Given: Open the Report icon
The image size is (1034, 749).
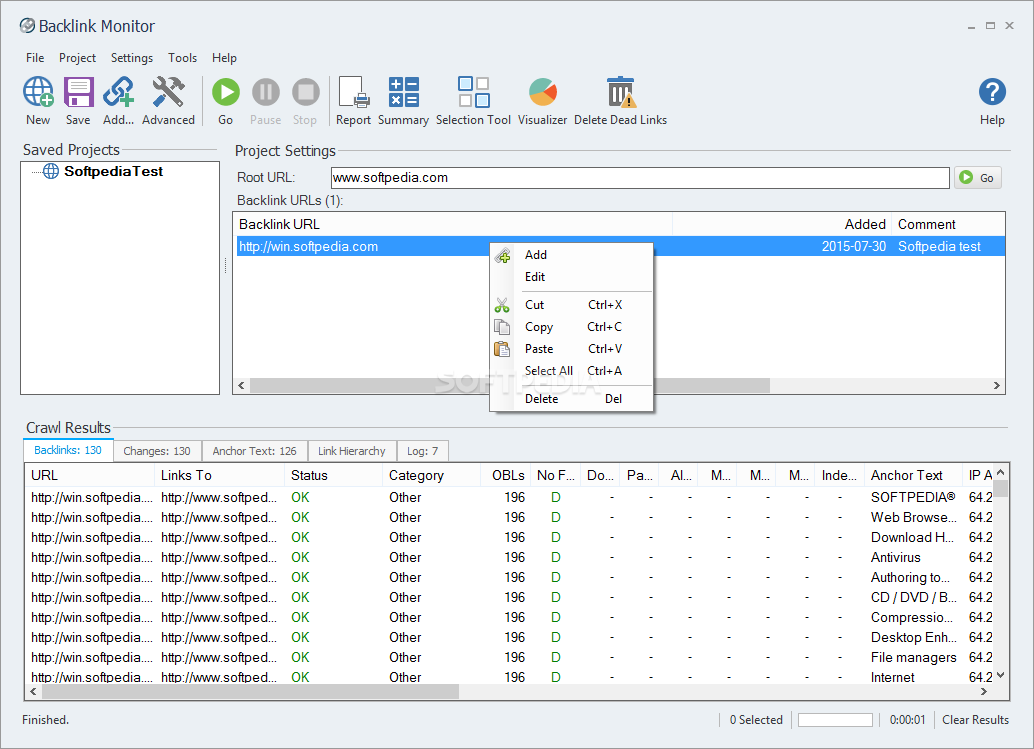Looking at the screenshot, I should pyautogui.click(x=353, y=92).
